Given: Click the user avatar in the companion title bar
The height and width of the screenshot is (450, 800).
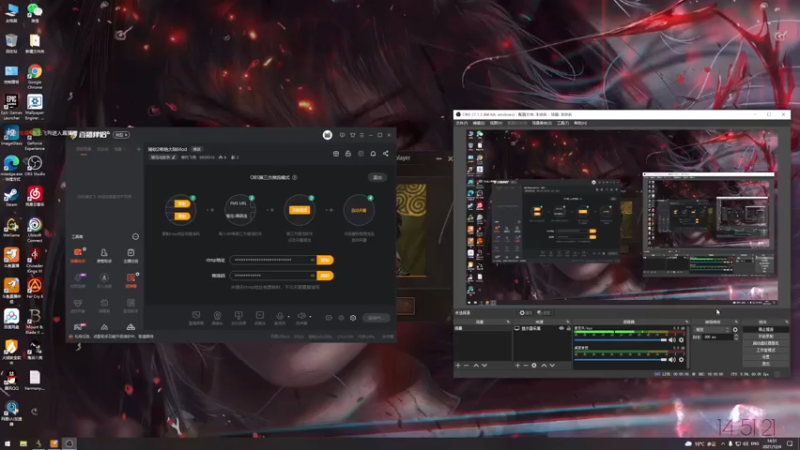Looking at the screenshot, I should [328, 135].
